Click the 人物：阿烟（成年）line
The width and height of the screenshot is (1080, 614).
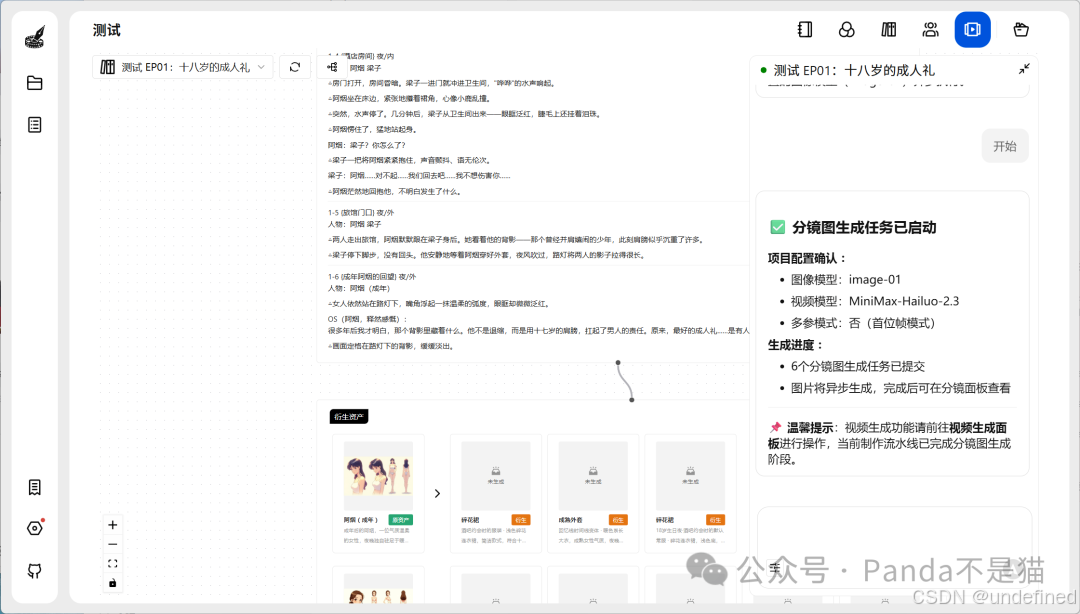[x=359, y=288]
